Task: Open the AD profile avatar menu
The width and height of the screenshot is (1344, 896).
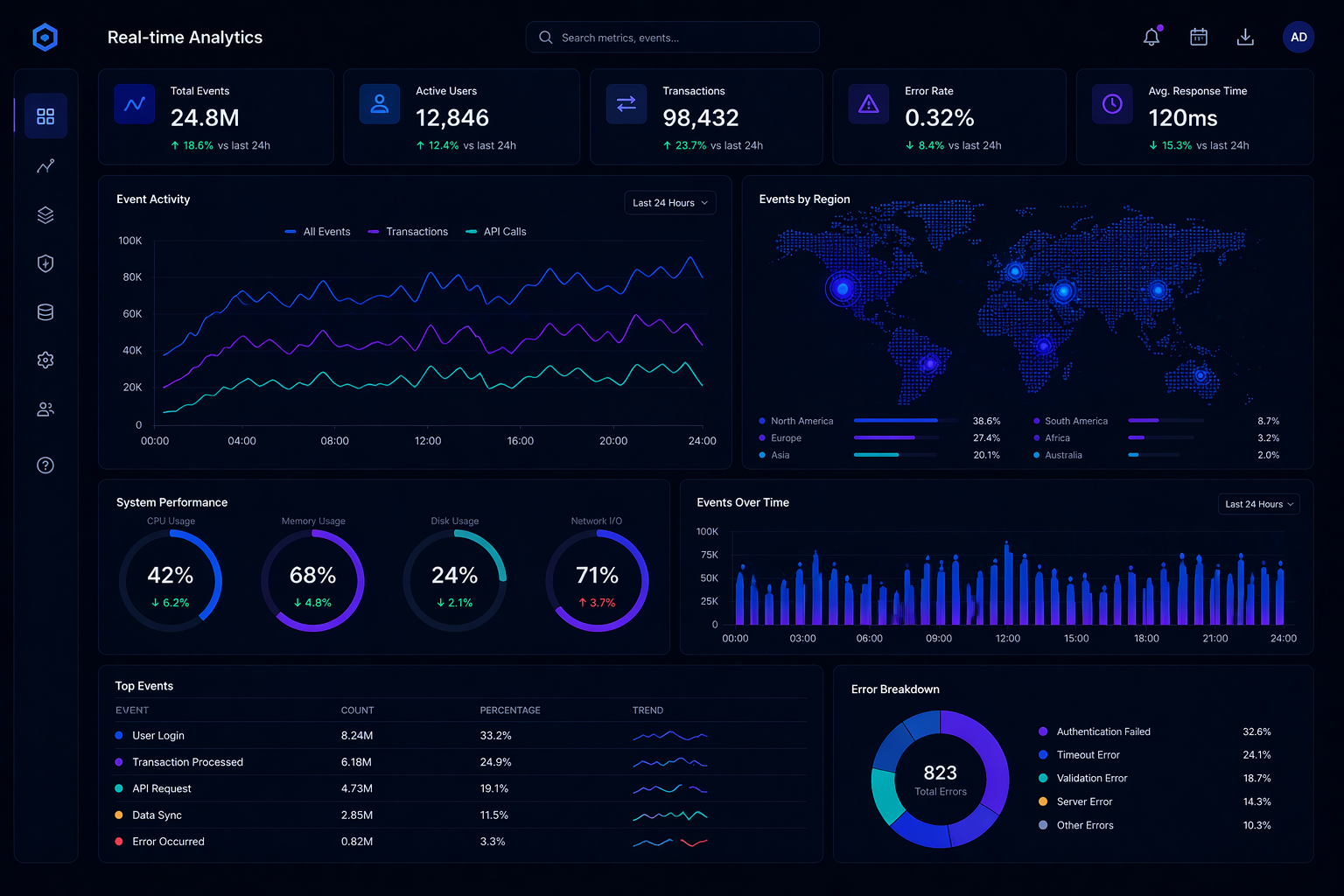Action: [x=1298, y=37]
